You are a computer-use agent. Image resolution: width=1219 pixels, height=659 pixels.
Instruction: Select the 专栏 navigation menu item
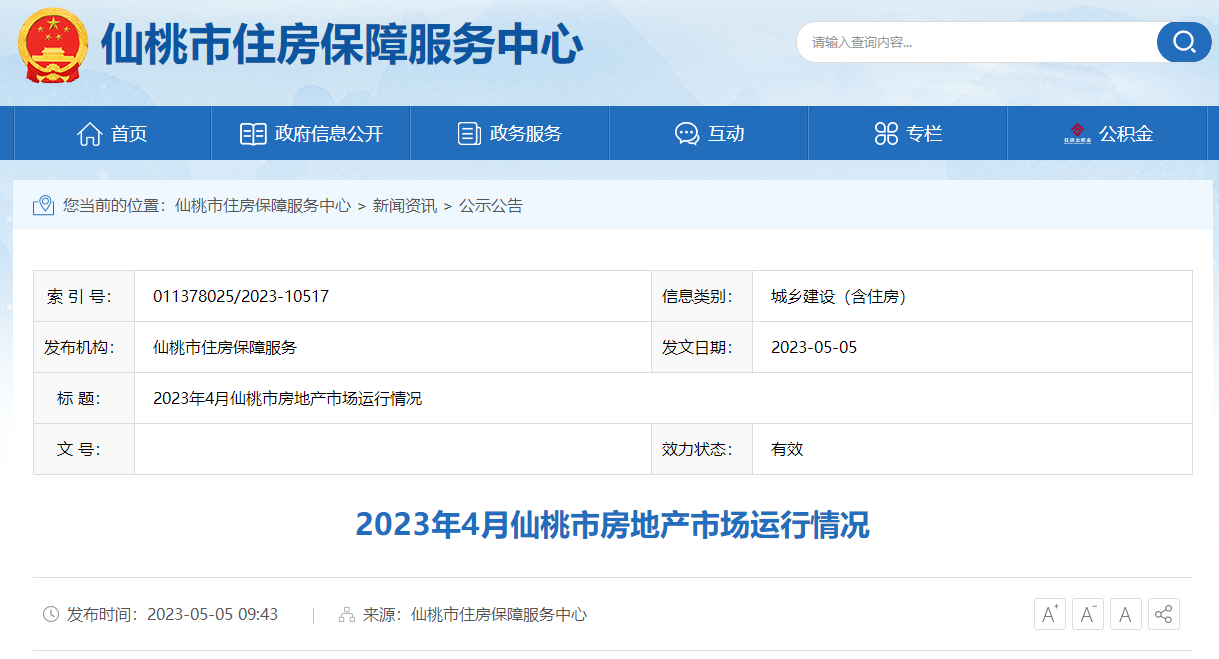coord(907,132)
